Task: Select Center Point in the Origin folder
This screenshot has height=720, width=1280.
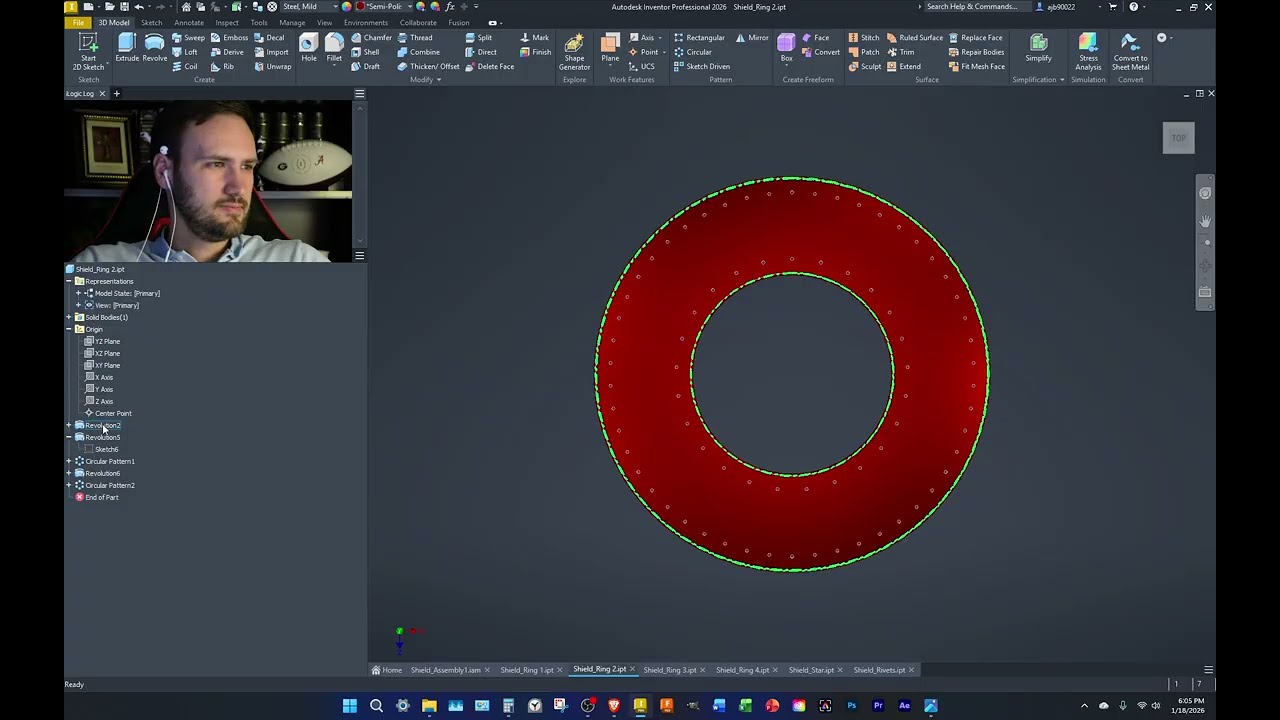Action: coord(108,413)
